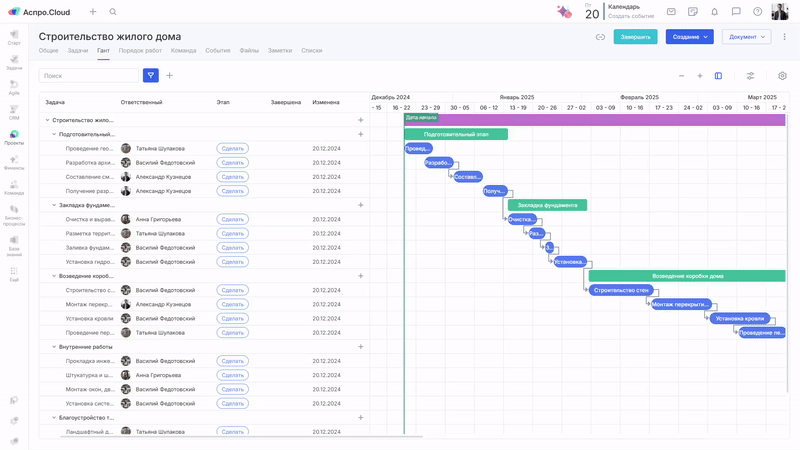The image size is (800, 450).
Task: Expand the Документ dropdown
Action: [746, 37]
